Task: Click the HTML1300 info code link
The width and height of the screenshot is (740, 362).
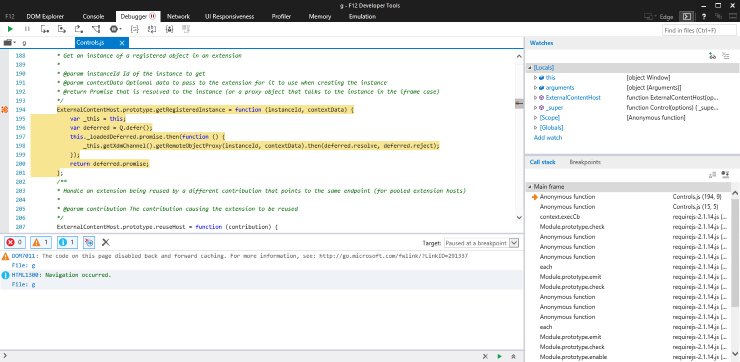Action: point(25,275)
